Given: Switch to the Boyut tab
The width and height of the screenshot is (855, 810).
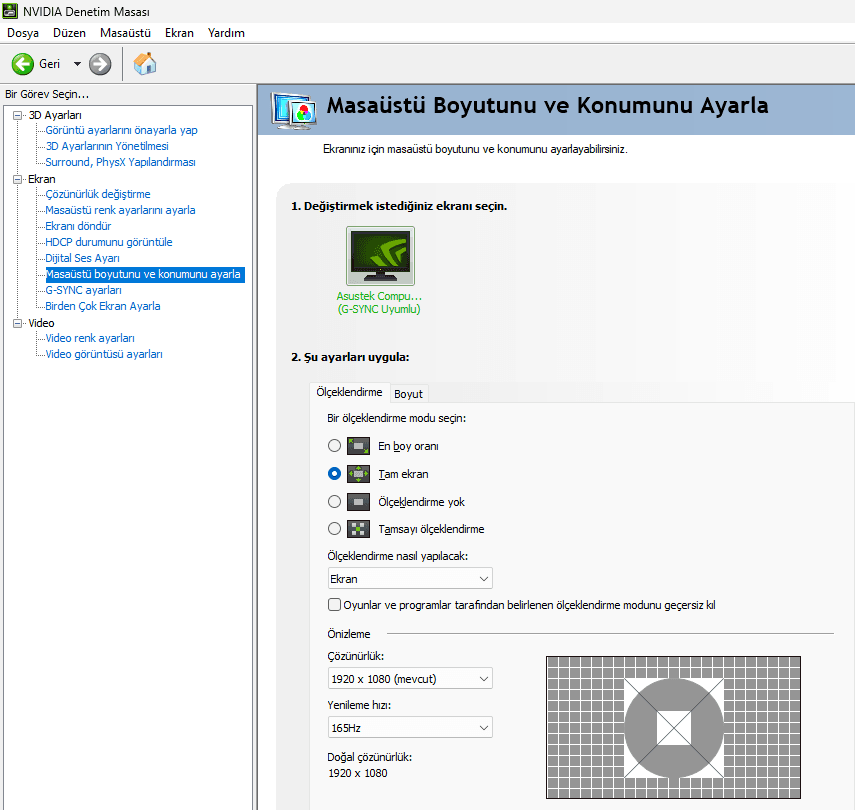Looking at the screenshot, I should click(408, 394).
